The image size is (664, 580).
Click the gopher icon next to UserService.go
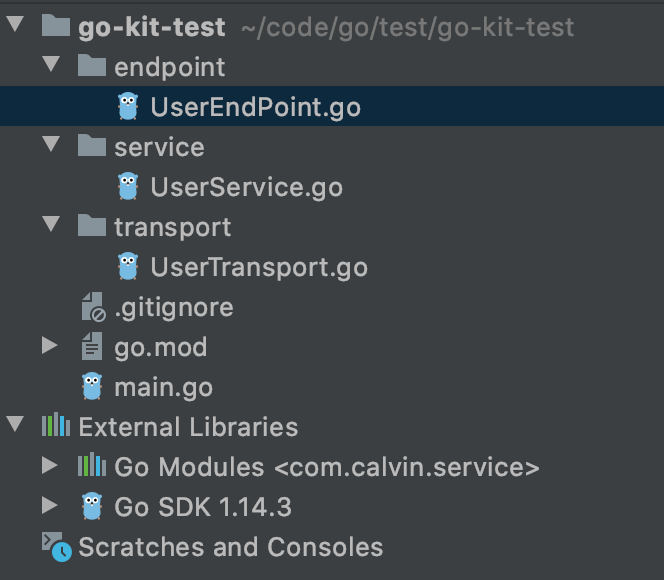127,186
